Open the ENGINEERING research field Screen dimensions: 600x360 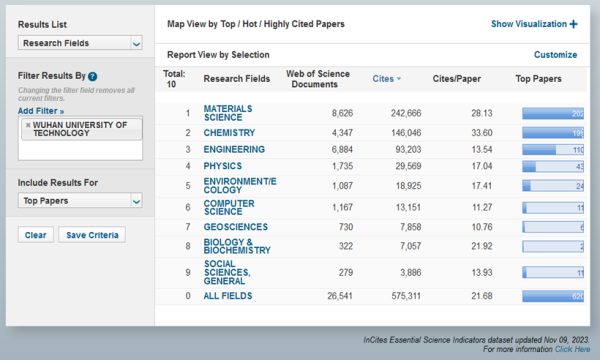234,149
